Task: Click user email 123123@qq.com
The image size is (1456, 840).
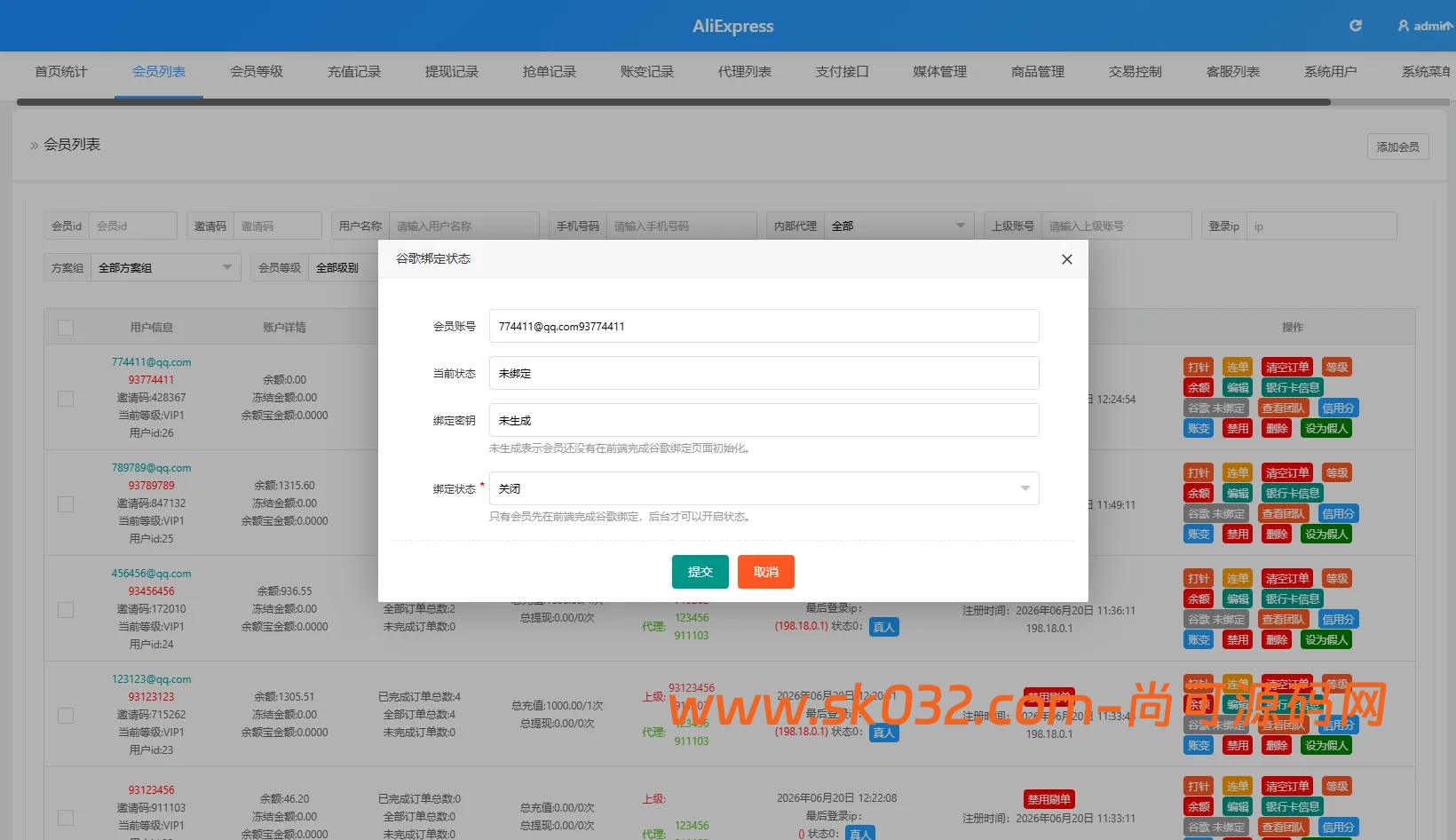Action: (x=151, y=679)
